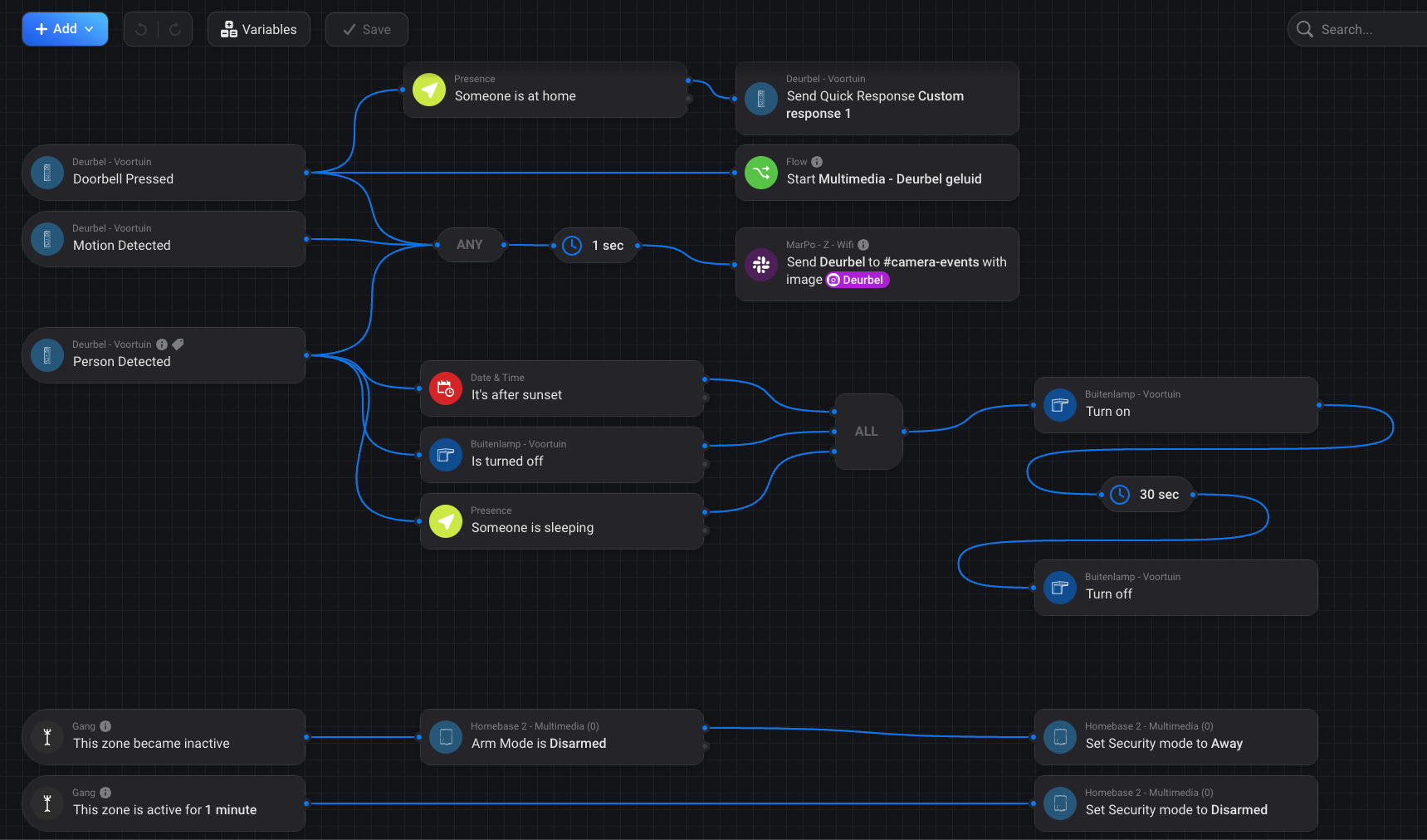This screenshot has width=1427, height=840.
Task: Click the doorbell icon on Doorbell Pressed card
Action: point(47,173)
